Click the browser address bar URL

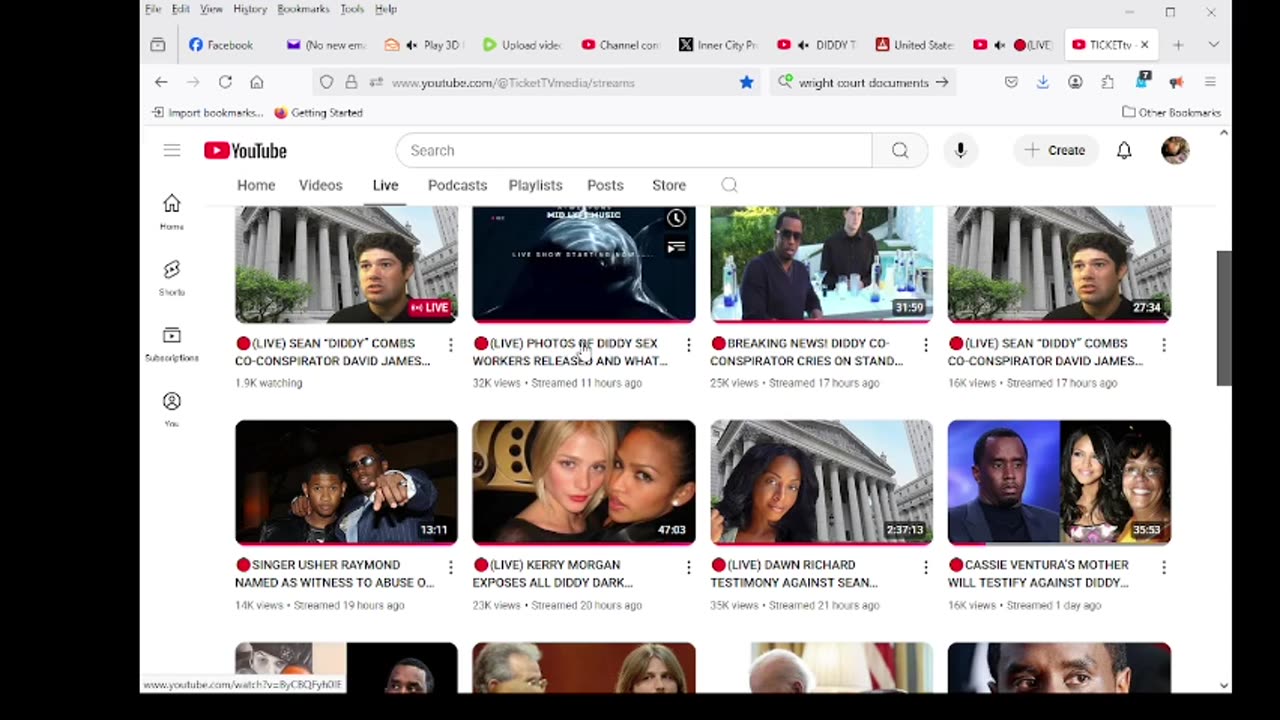(x=513, y=83)
